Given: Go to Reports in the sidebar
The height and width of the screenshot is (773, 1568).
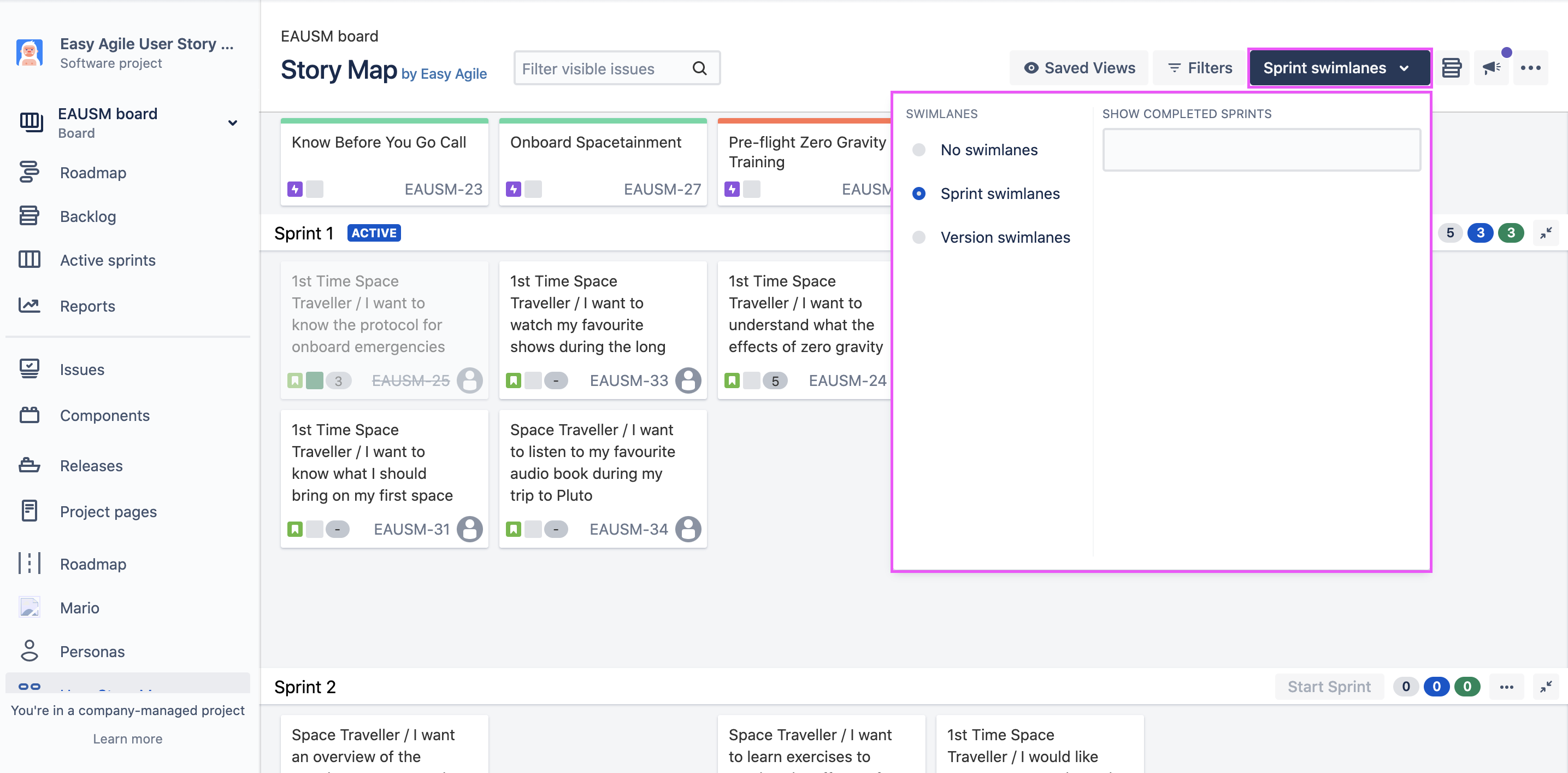Looking at the screenshot, I should tap(87, 306).
